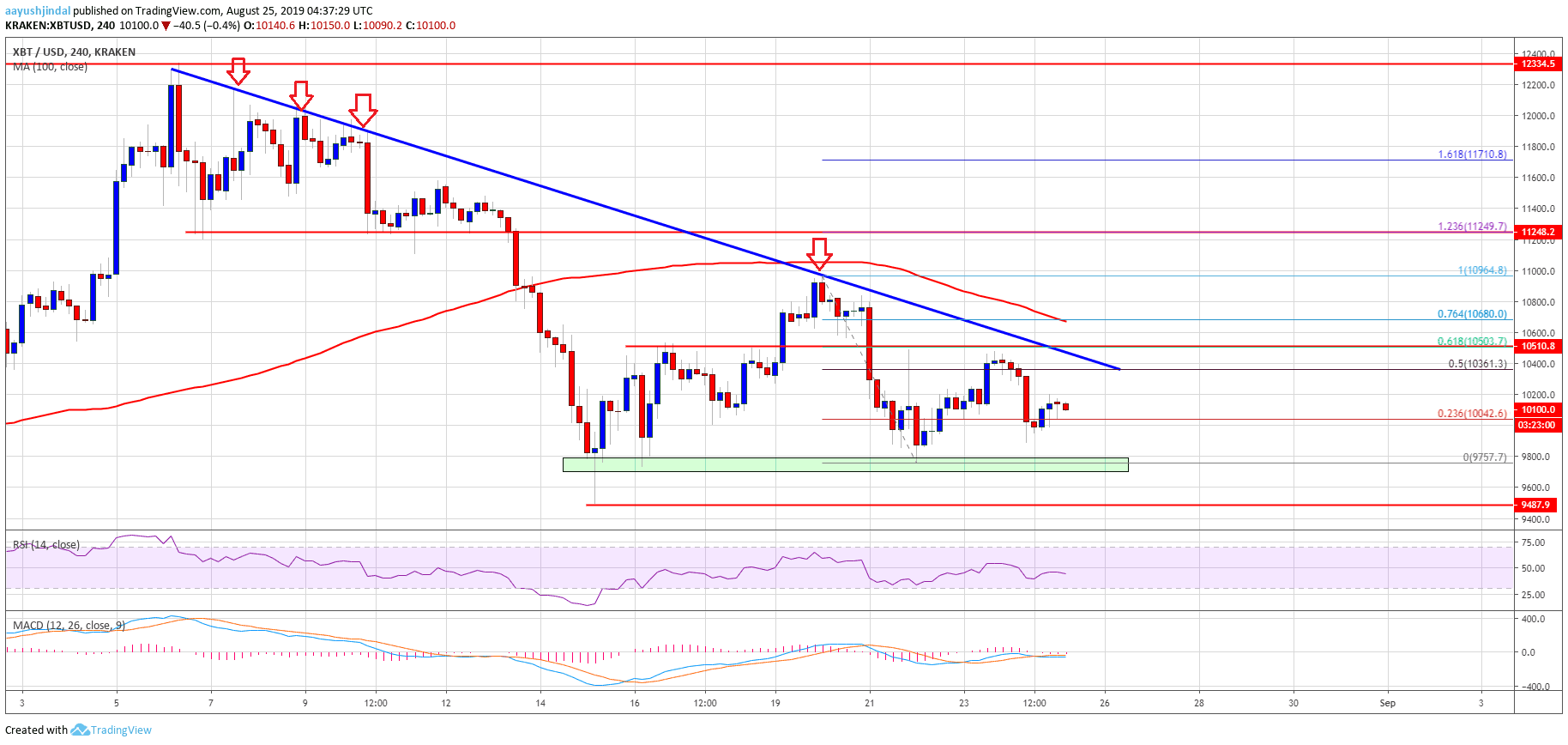
Task: Select the 12334.5 red price label
Action: [x=1538, y=64]
